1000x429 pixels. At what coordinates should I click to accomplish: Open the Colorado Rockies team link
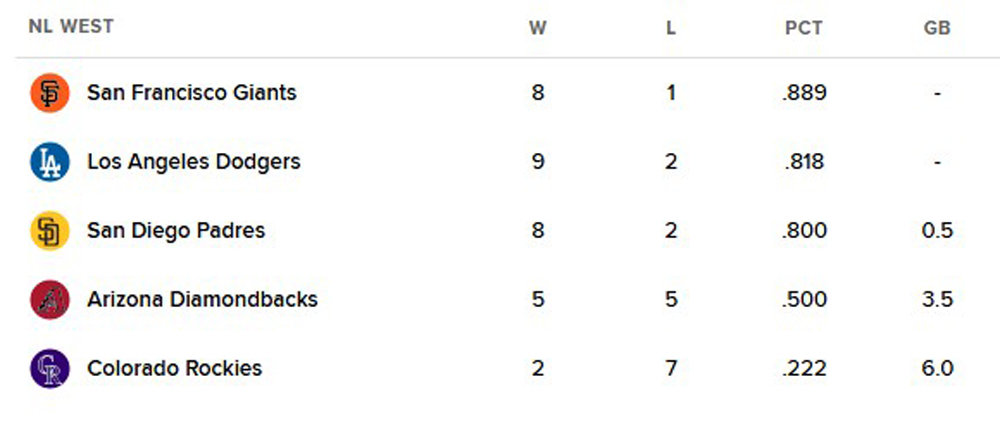(x=174, y=368)
